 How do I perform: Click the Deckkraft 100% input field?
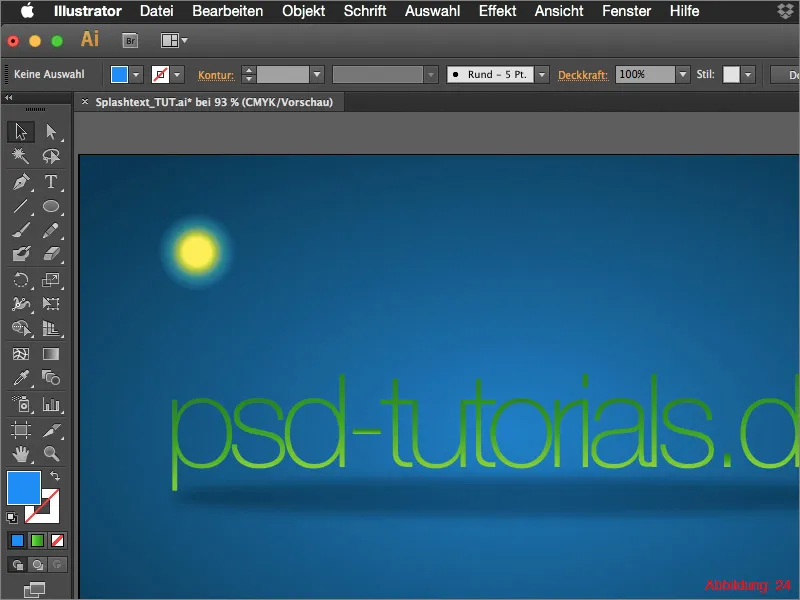645,74
